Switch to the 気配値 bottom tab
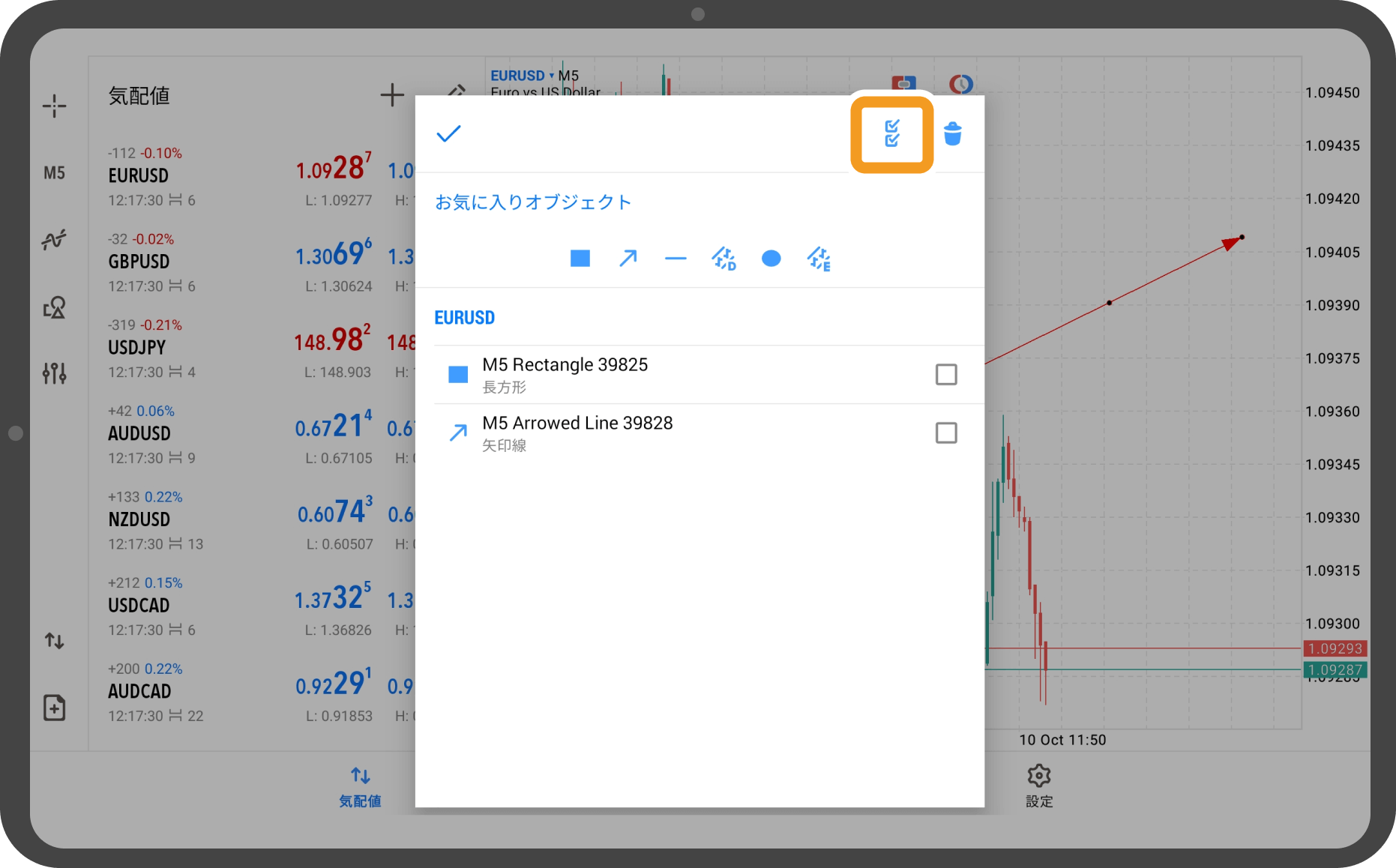1396x868 pixels. point(360,786)
